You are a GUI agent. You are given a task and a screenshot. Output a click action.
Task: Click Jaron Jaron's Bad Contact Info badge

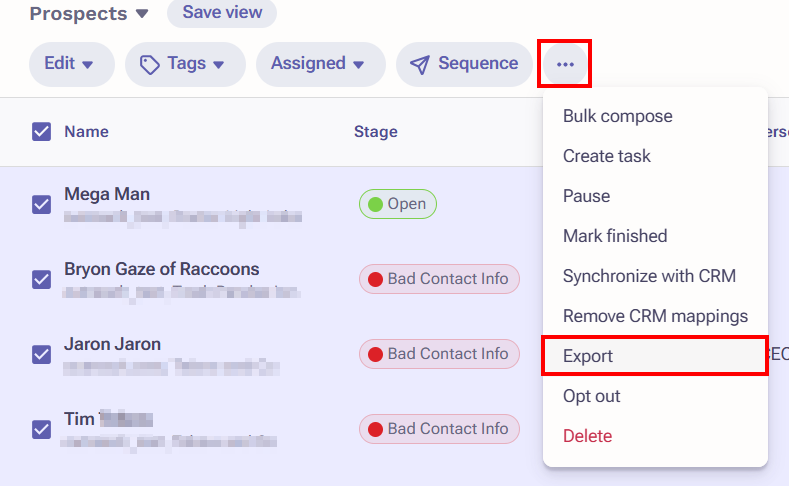point(439,354)
